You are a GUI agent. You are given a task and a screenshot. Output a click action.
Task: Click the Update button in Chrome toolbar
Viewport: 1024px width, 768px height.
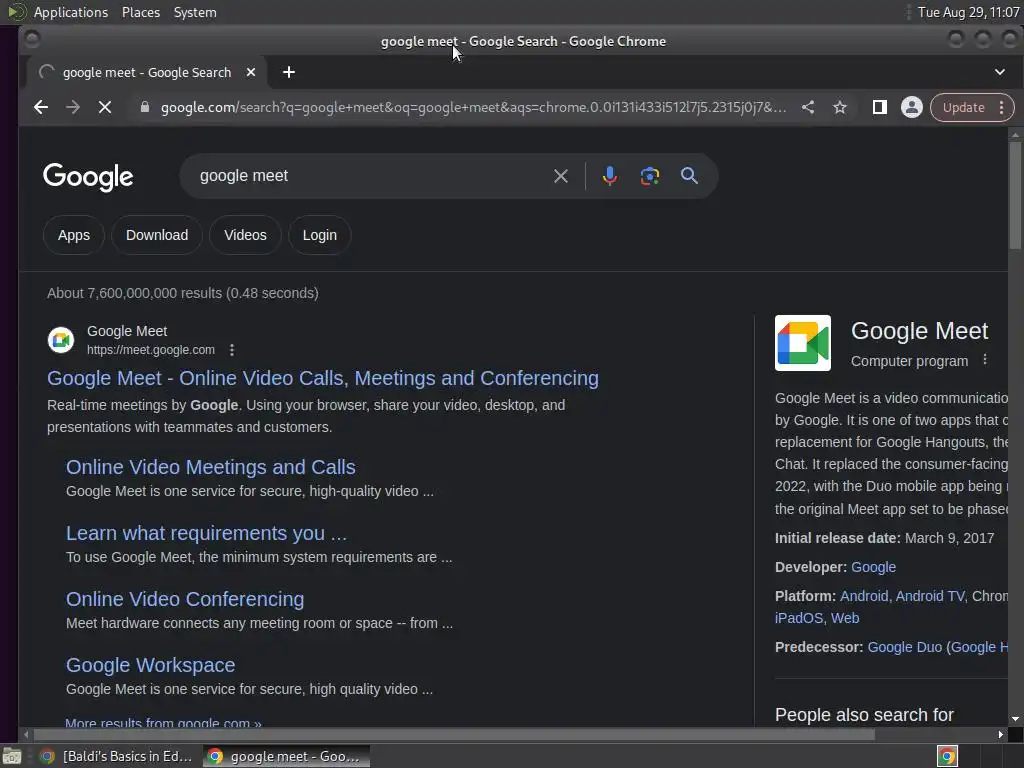tap(963, 108)
